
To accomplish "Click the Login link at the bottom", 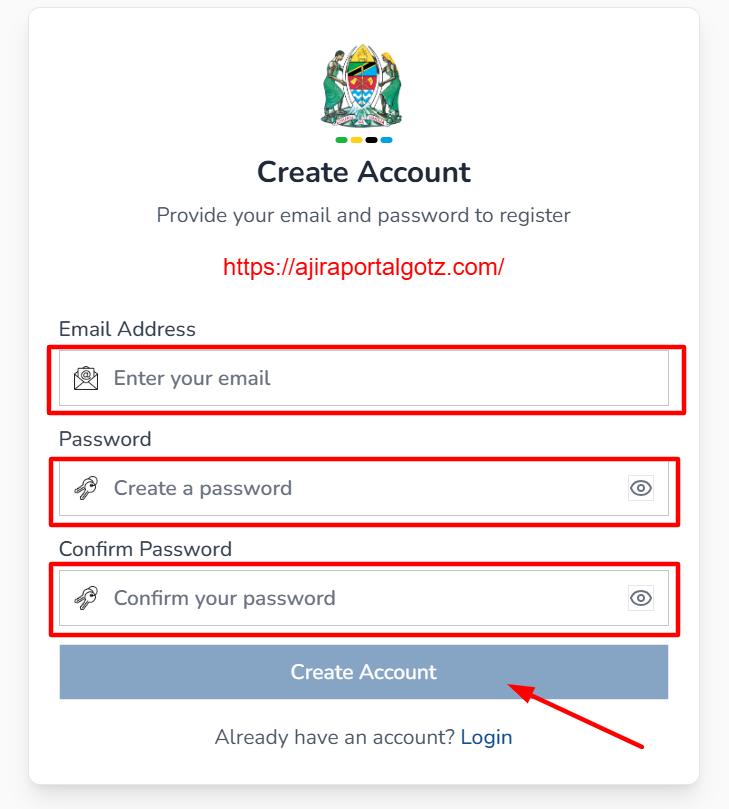I will pos(487,737).
